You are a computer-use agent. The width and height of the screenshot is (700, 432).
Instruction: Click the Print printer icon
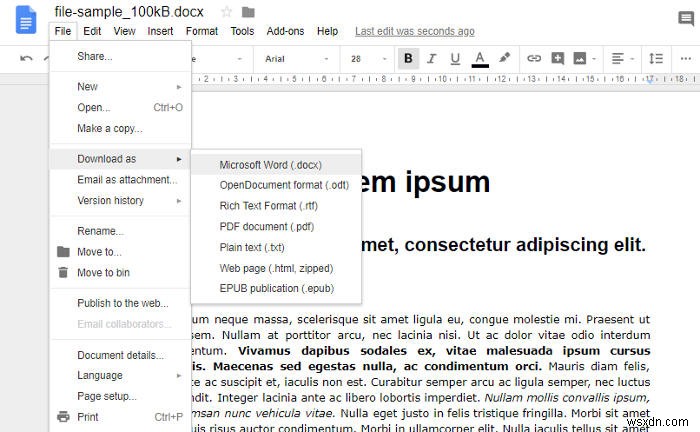point(63,417)
